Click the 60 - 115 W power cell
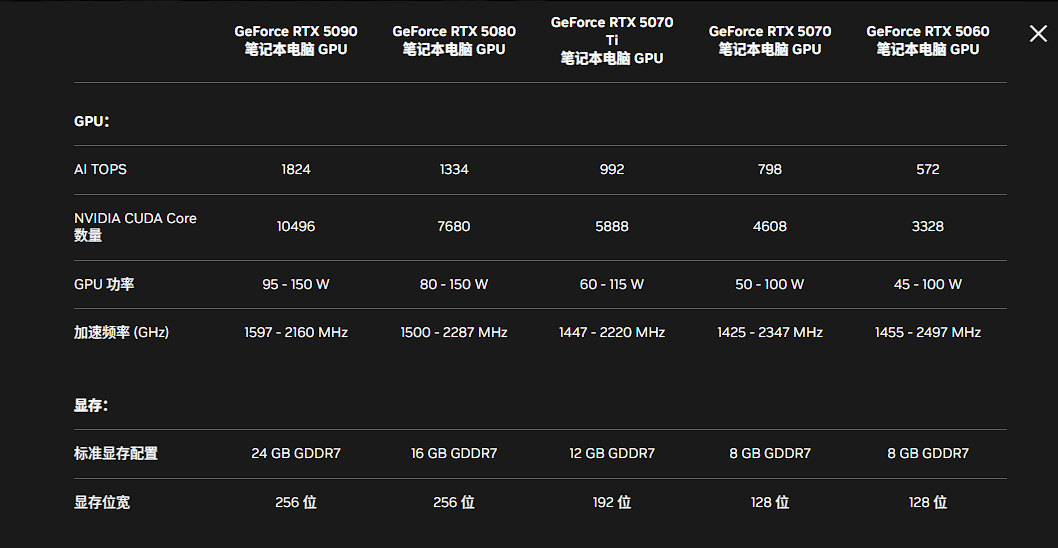This screenshot has width=1058, height=548. (x=612, y=284)
